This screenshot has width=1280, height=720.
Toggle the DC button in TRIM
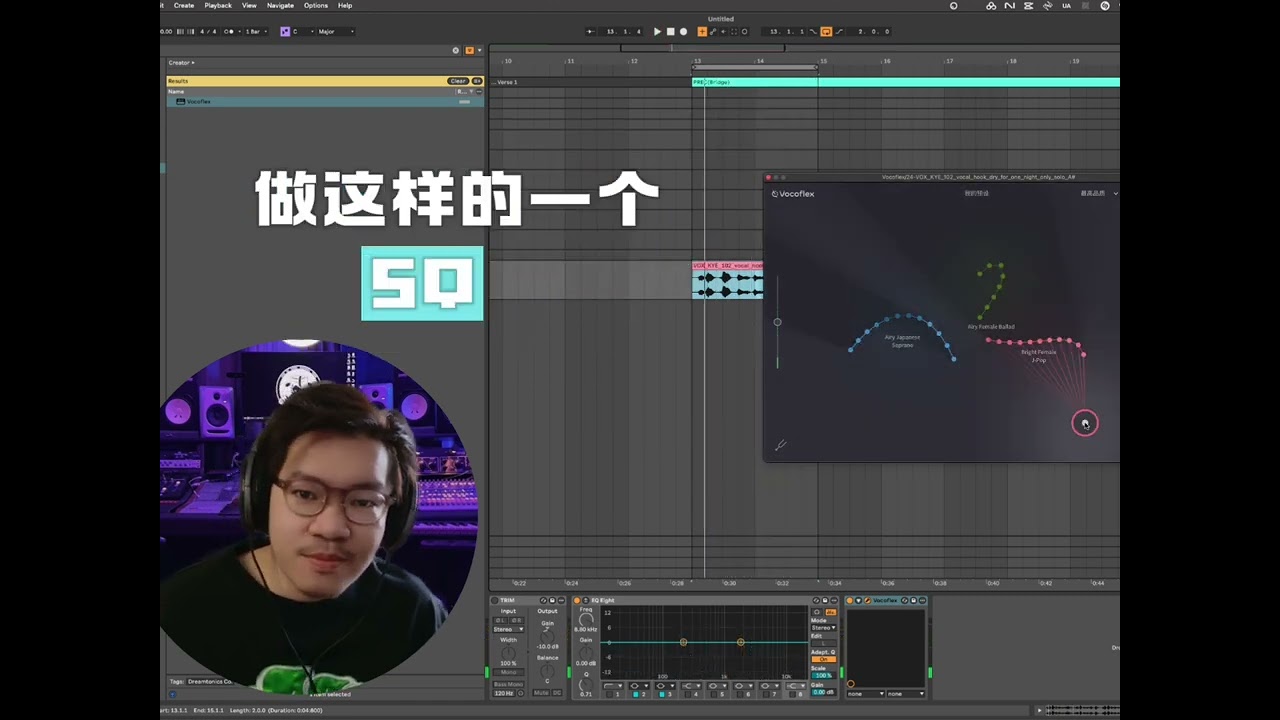pos(557,692)
